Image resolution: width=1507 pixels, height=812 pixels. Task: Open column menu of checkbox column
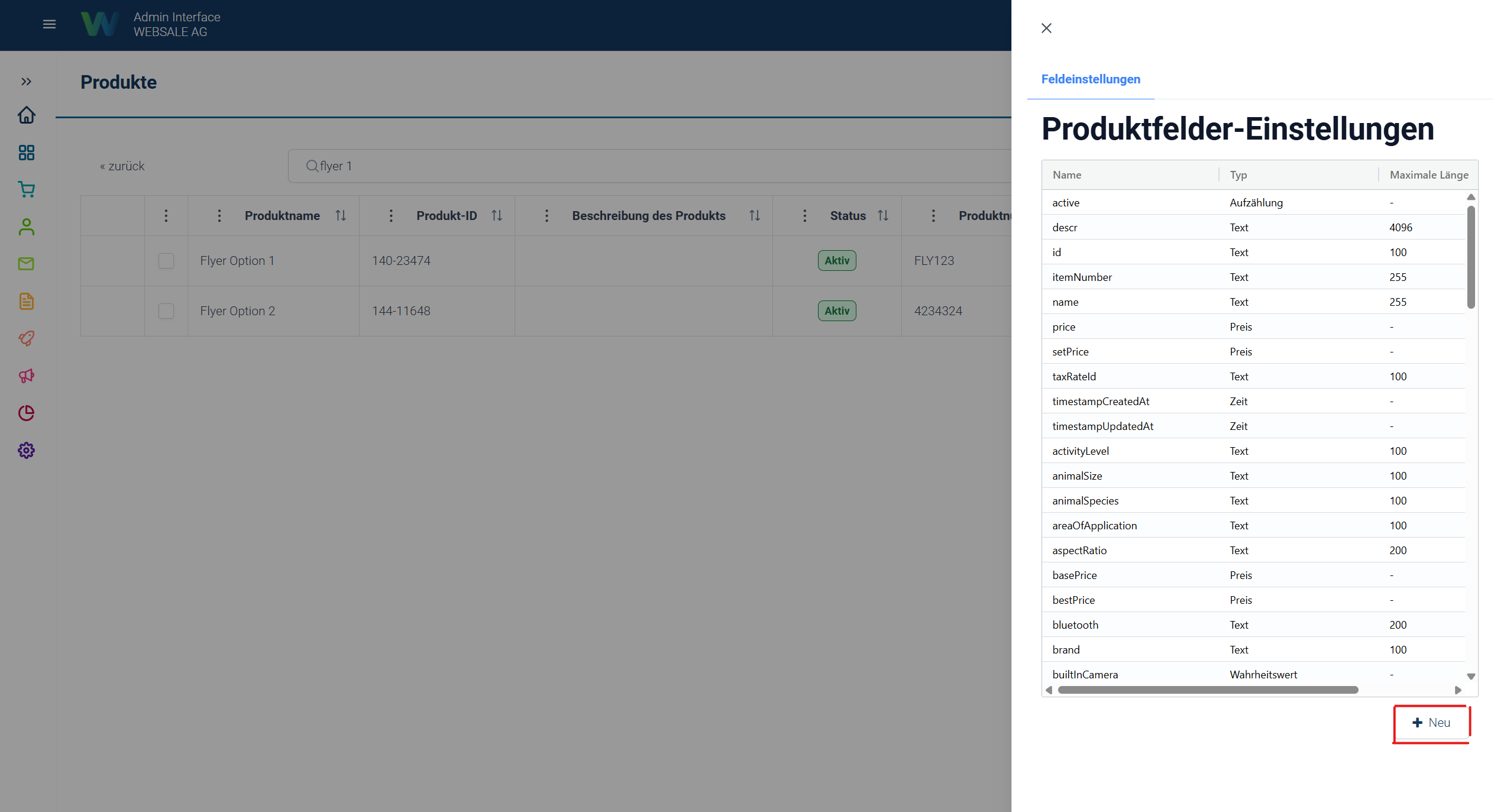pyautogui.click(x=166, y=216)
